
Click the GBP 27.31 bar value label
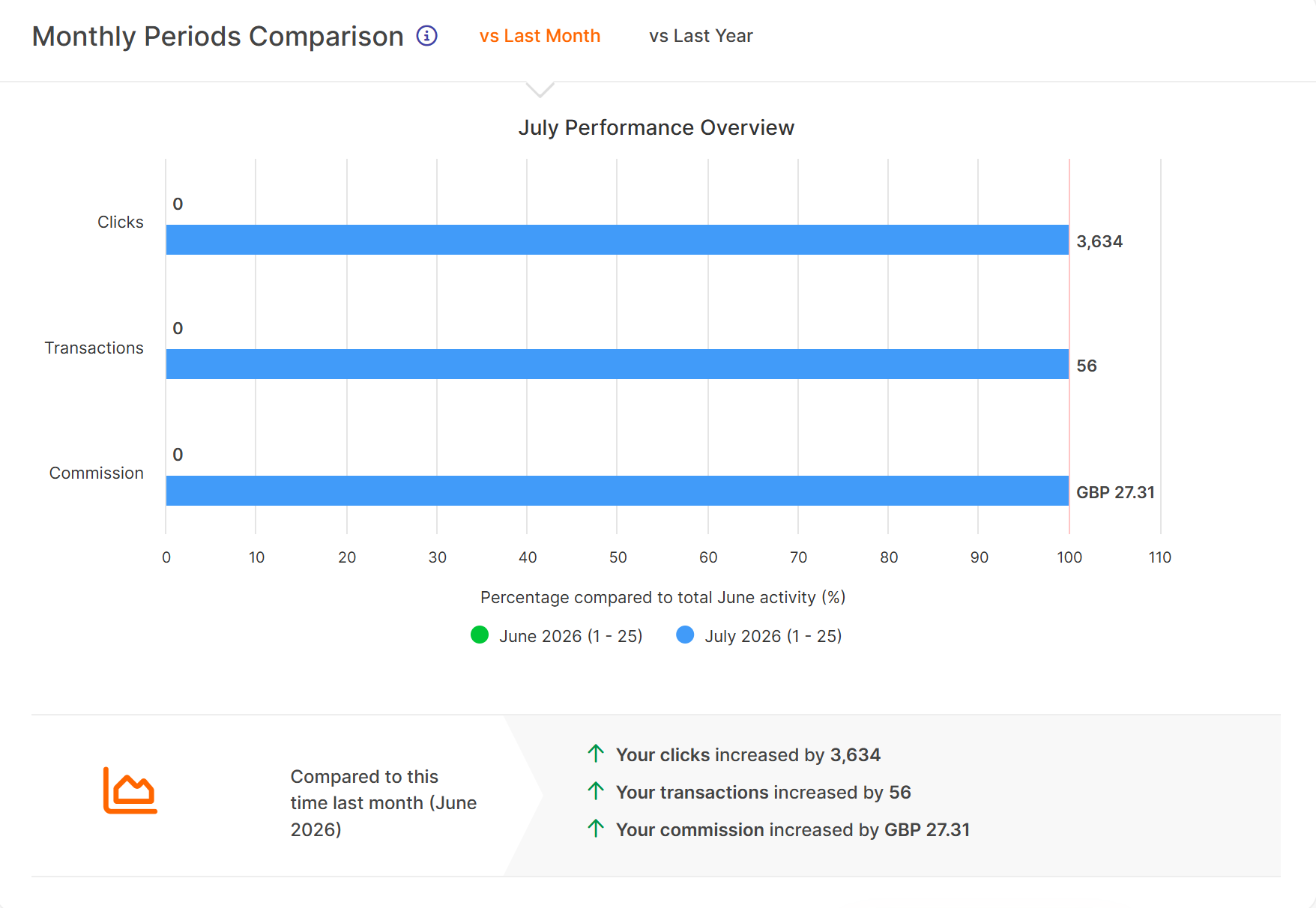click(1115, 492)
